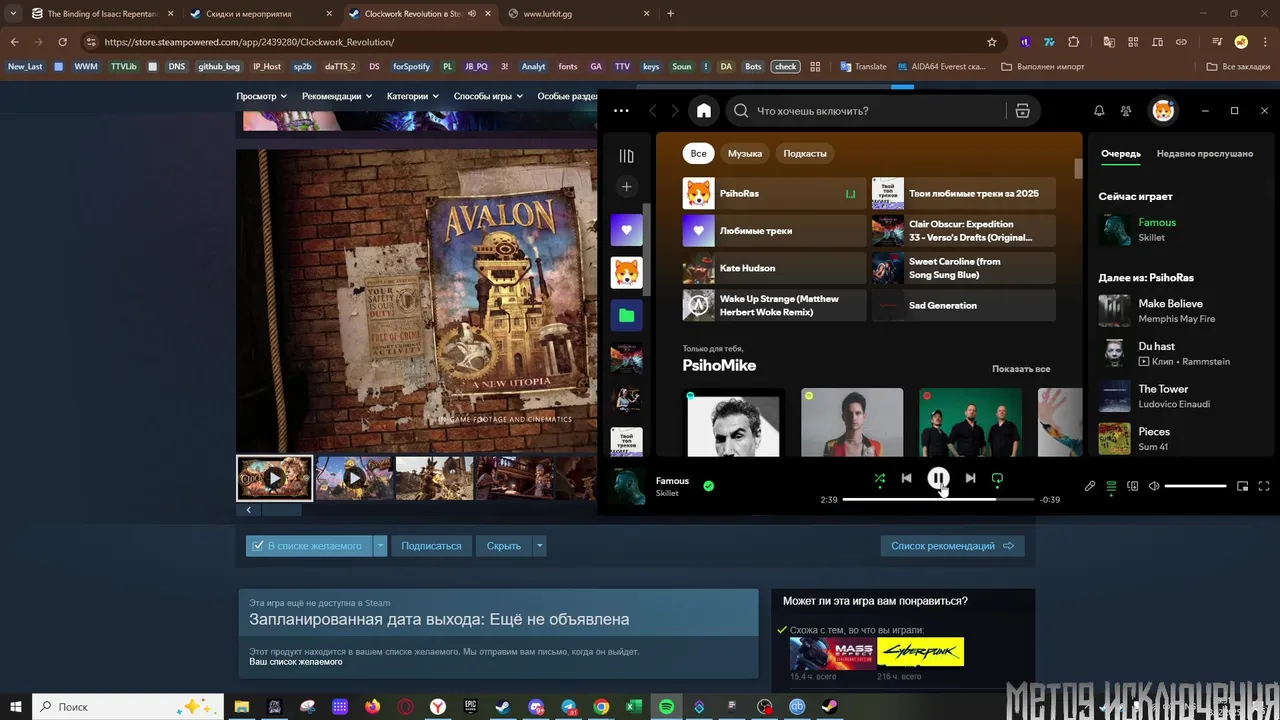1280x720 pixels.
Task: Toggle the "В списке желаемого" wishlist checkbox button
Action: [309, 546]
